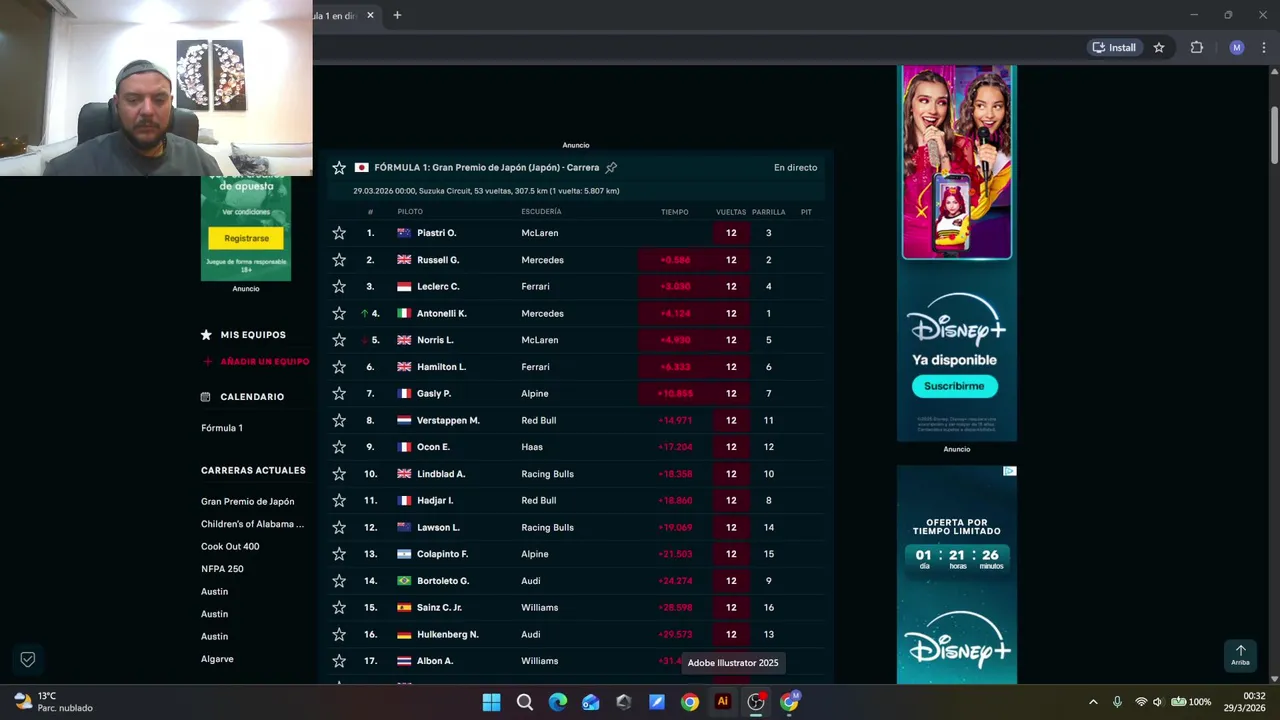Open Algarve race link
1280x720 pixels.
click(217, 659)
